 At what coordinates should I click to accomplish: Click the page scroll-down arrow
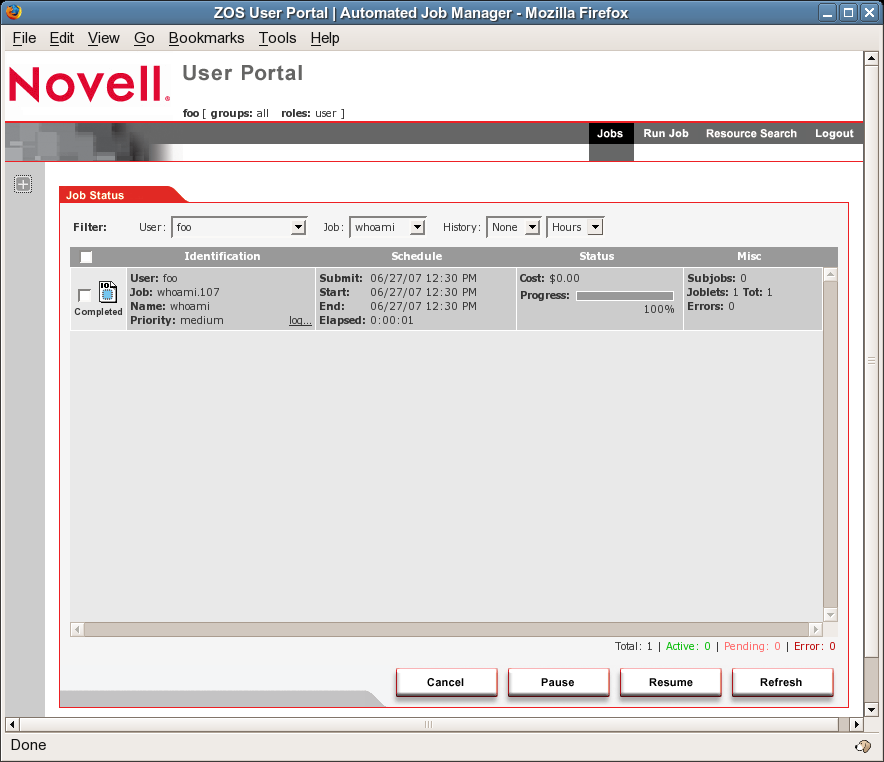pyautogui.click(x=871, y=710)
